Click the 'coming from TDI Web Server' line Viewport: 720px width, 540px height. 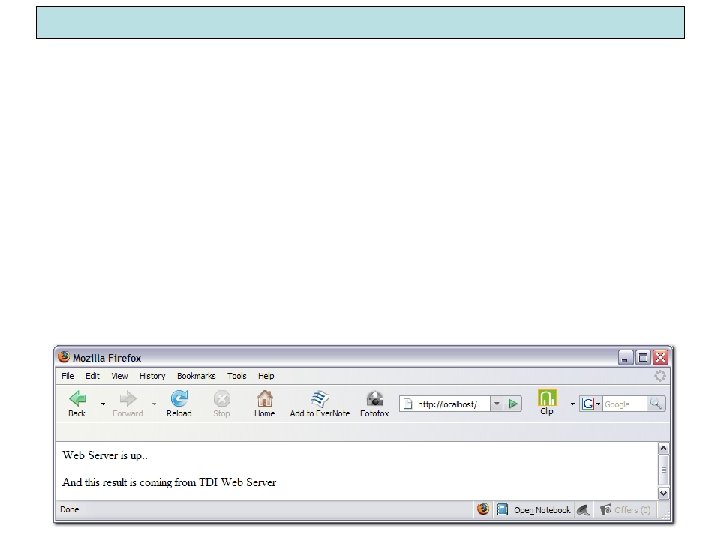169,482
